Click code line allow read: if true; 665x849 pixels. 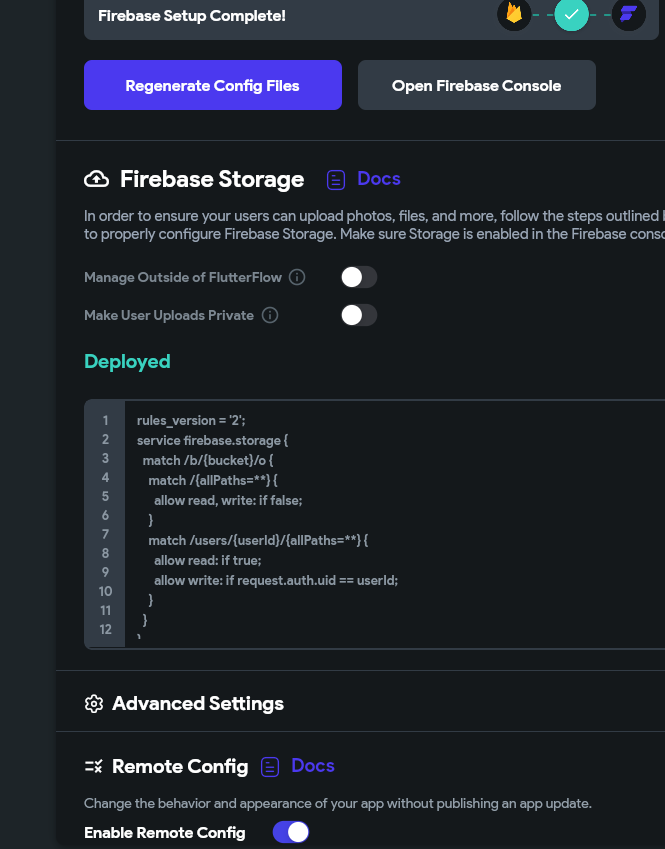click(208, 560)
